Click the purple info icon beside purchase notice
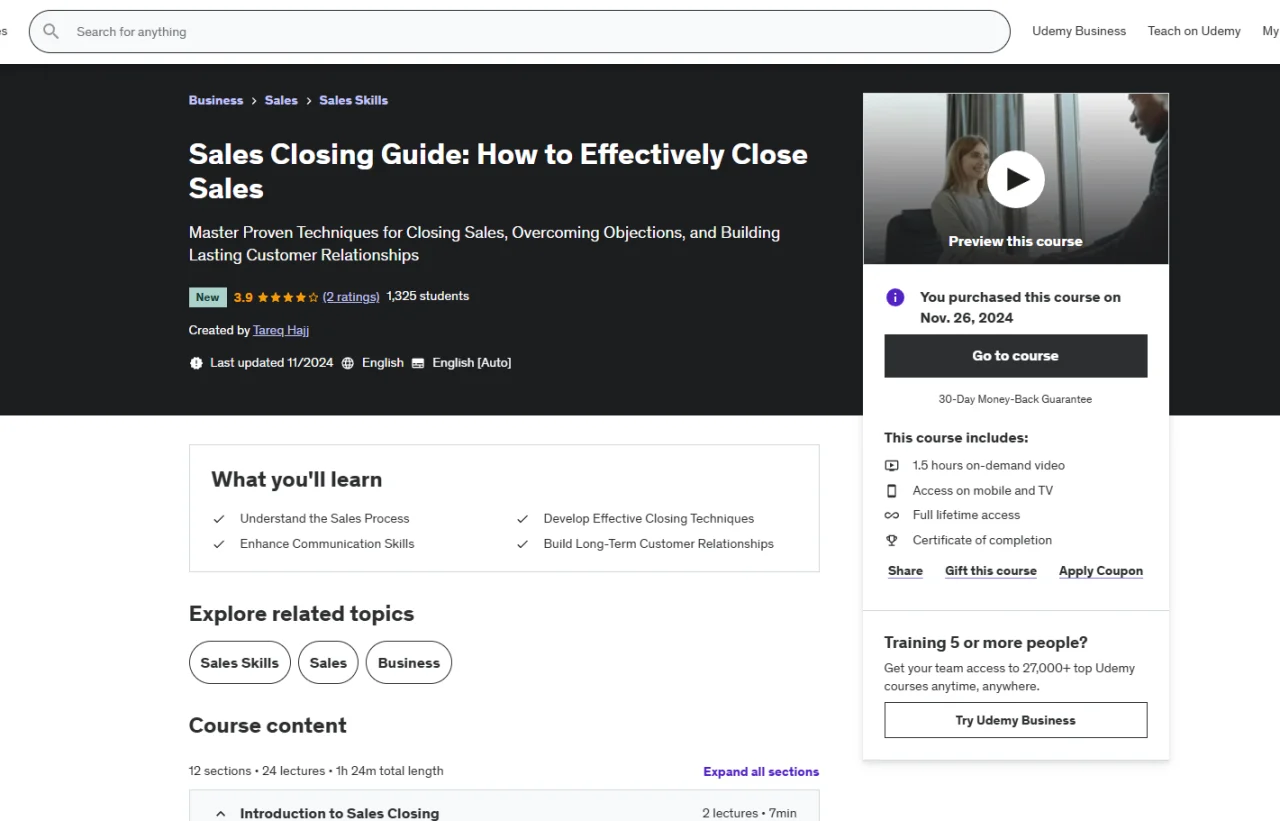 coord(895,297)
